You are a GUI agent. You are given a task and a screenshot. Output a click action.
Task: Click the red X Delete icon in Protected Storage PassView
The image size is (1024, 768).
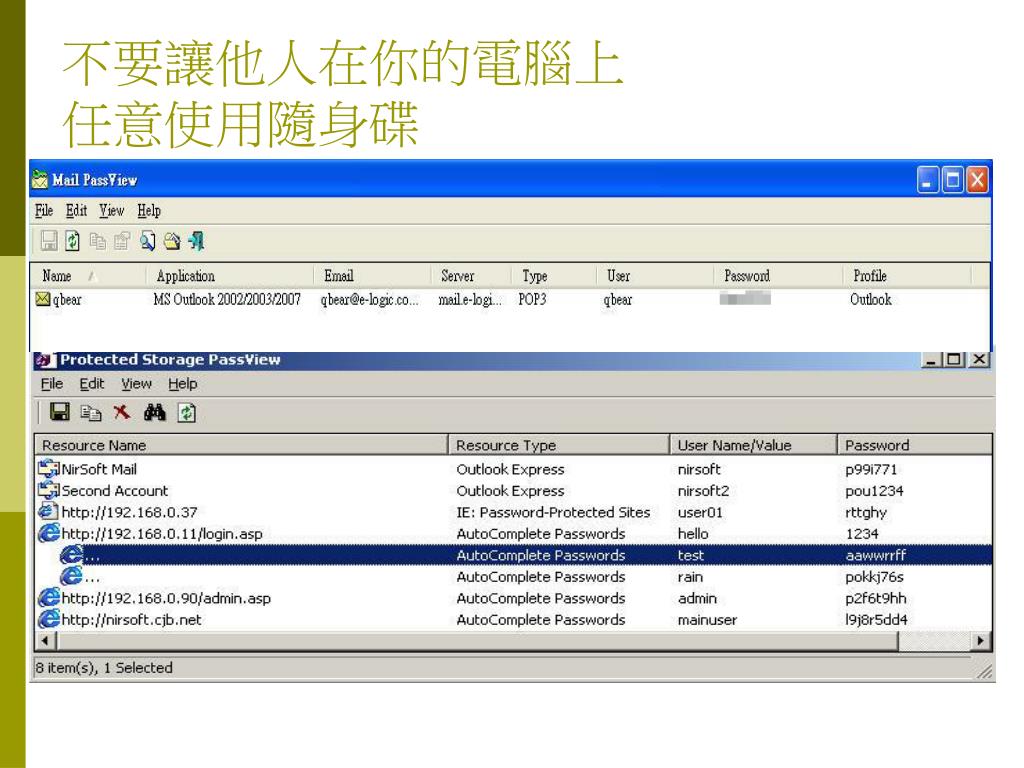click(x=121, y=412)
